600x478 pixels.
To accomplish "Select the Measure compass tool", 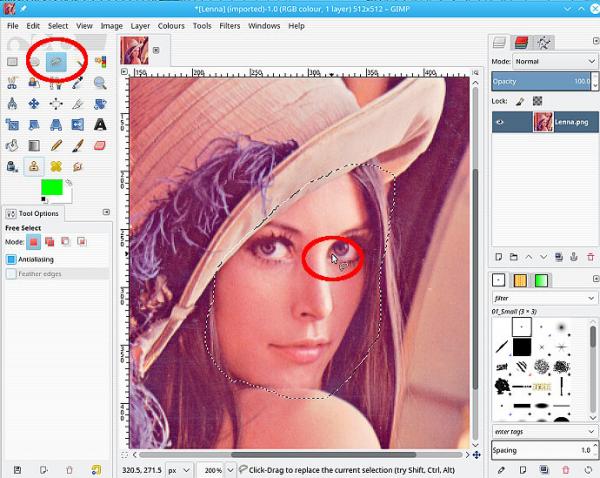I will [12, 103].
